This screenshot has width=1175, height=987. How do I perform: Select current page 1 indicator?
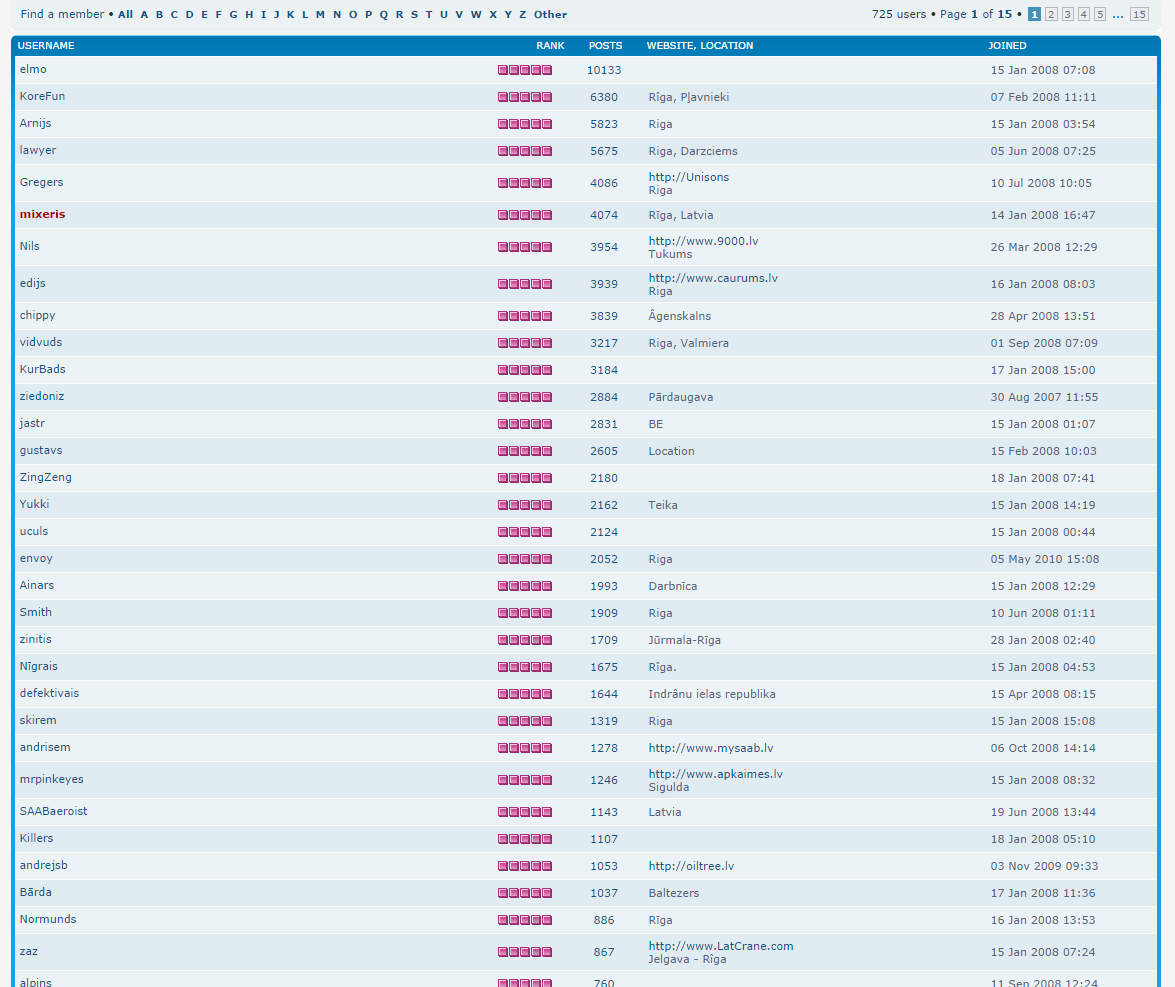(x=1034, y=14)
